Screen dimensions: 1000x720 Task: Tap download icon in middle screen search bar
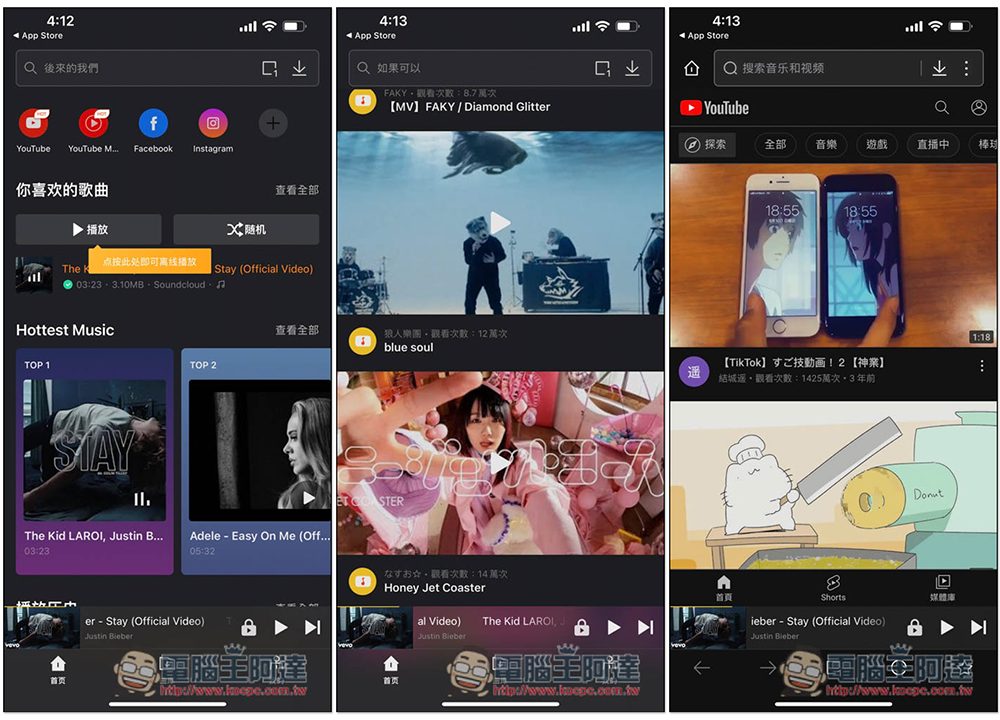pyautogui.click(x=632, y=68)
